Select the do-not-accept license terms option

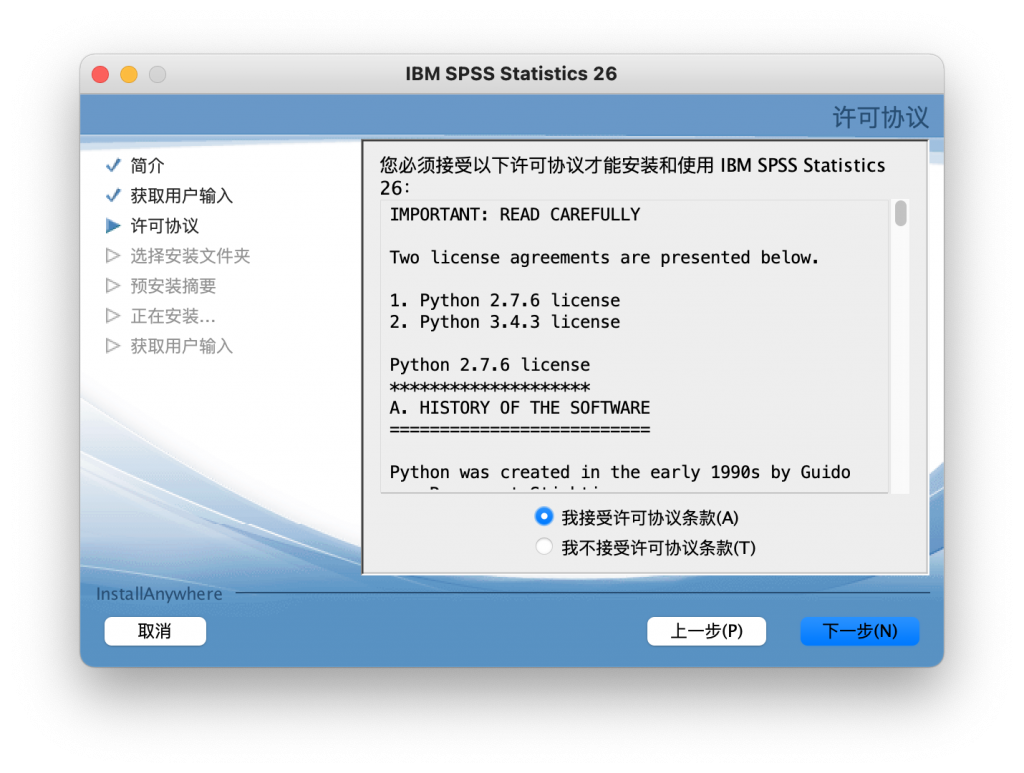point(543,546)
